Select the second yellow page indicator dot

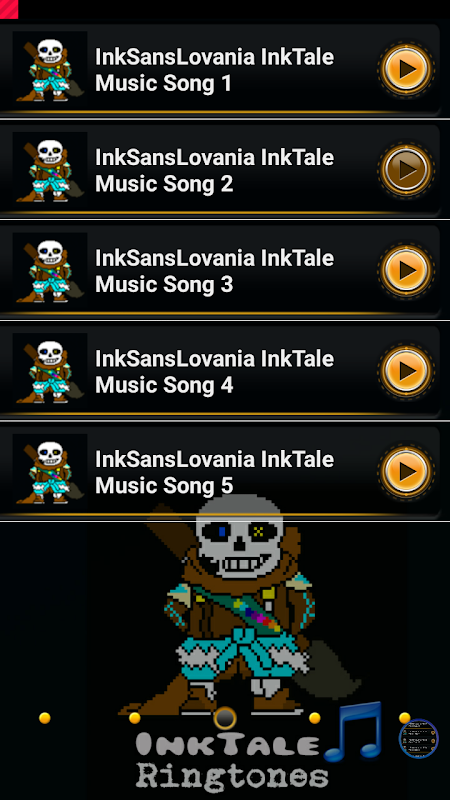pos(135,718)
